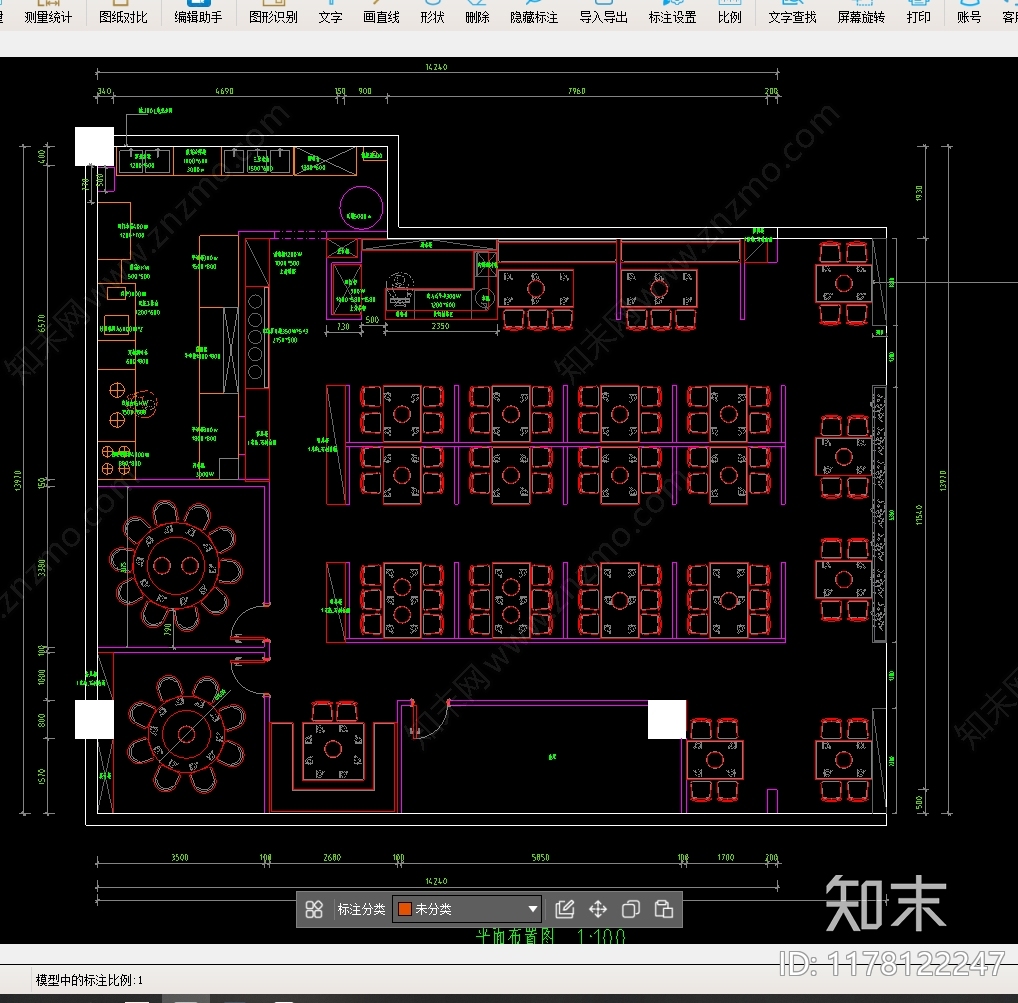The width and height of the screenshot is (1018, 1003).
Task: Click the status bar text 模型中的标注比例:1
Action: (x=89, y=980)
